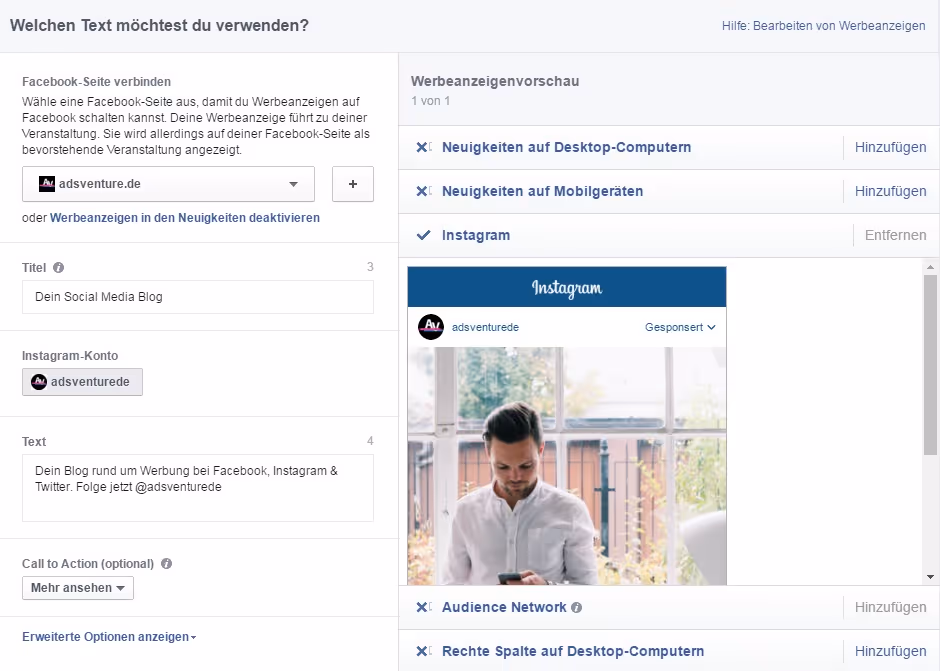Select the Rechte Spalte auf Desktop-Computern placement
This screenshot has height=671, width=940.
click(573, 651)
